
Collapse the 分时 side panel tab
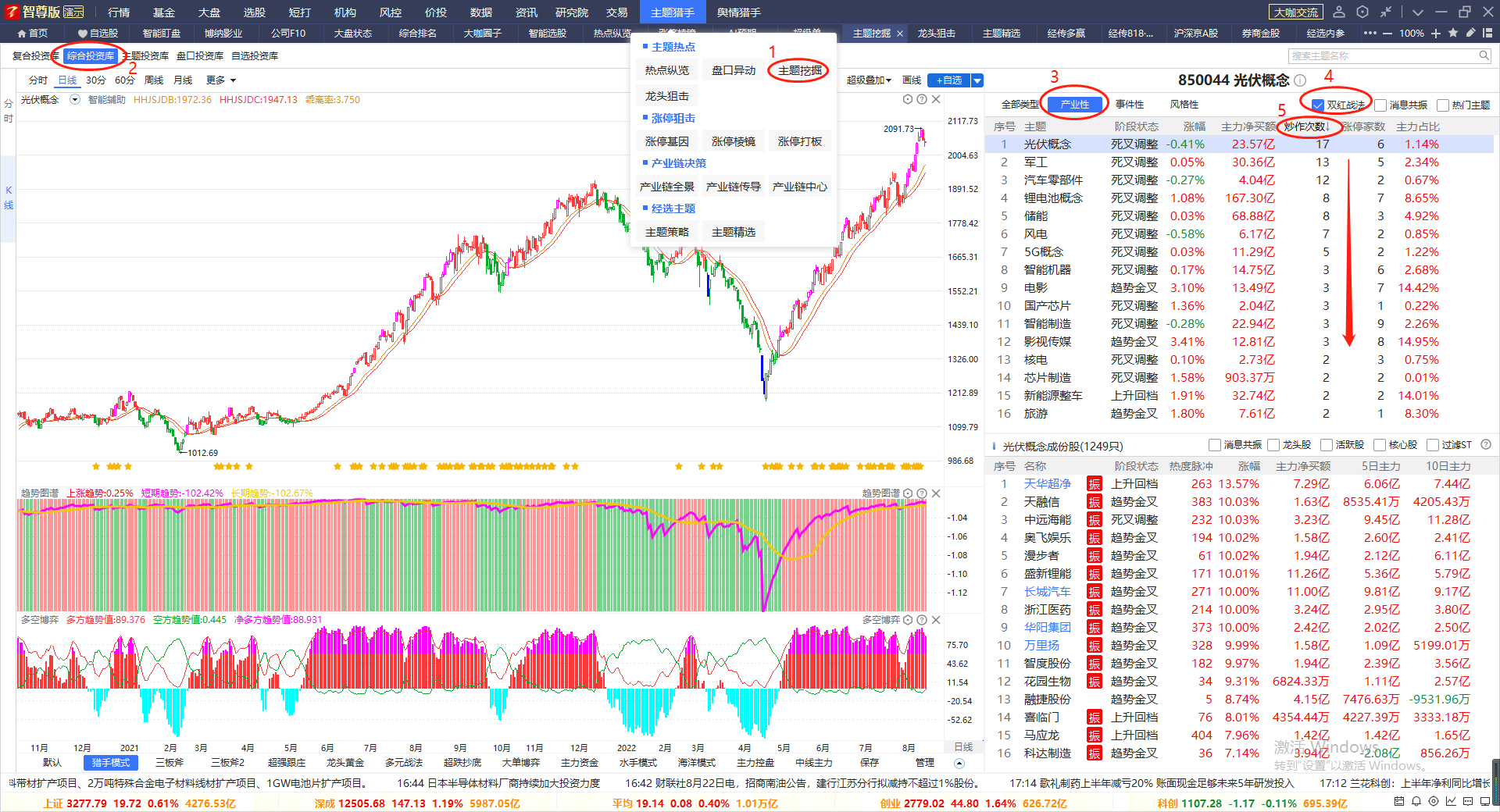(x=8, y=111)
